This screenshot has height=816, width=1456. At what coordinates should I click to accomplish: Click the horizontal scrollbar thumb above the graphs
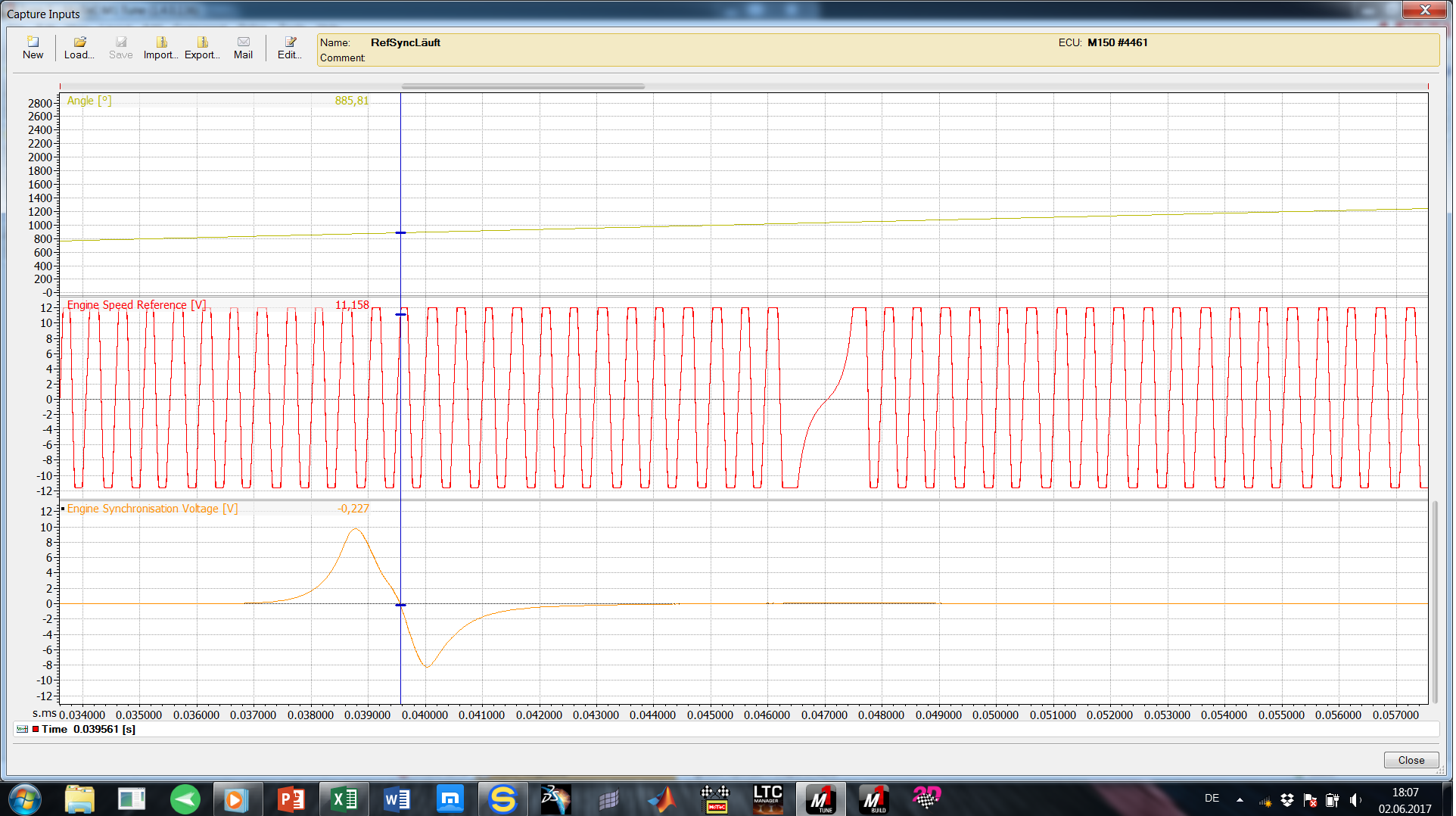coord(524,86)
